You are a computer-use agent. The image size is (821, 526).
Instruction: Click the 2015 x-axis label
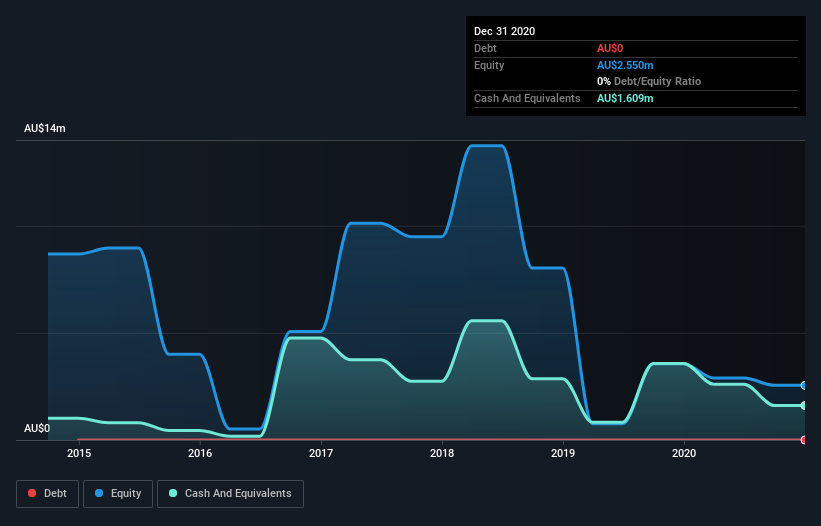[x=79, y=453]
